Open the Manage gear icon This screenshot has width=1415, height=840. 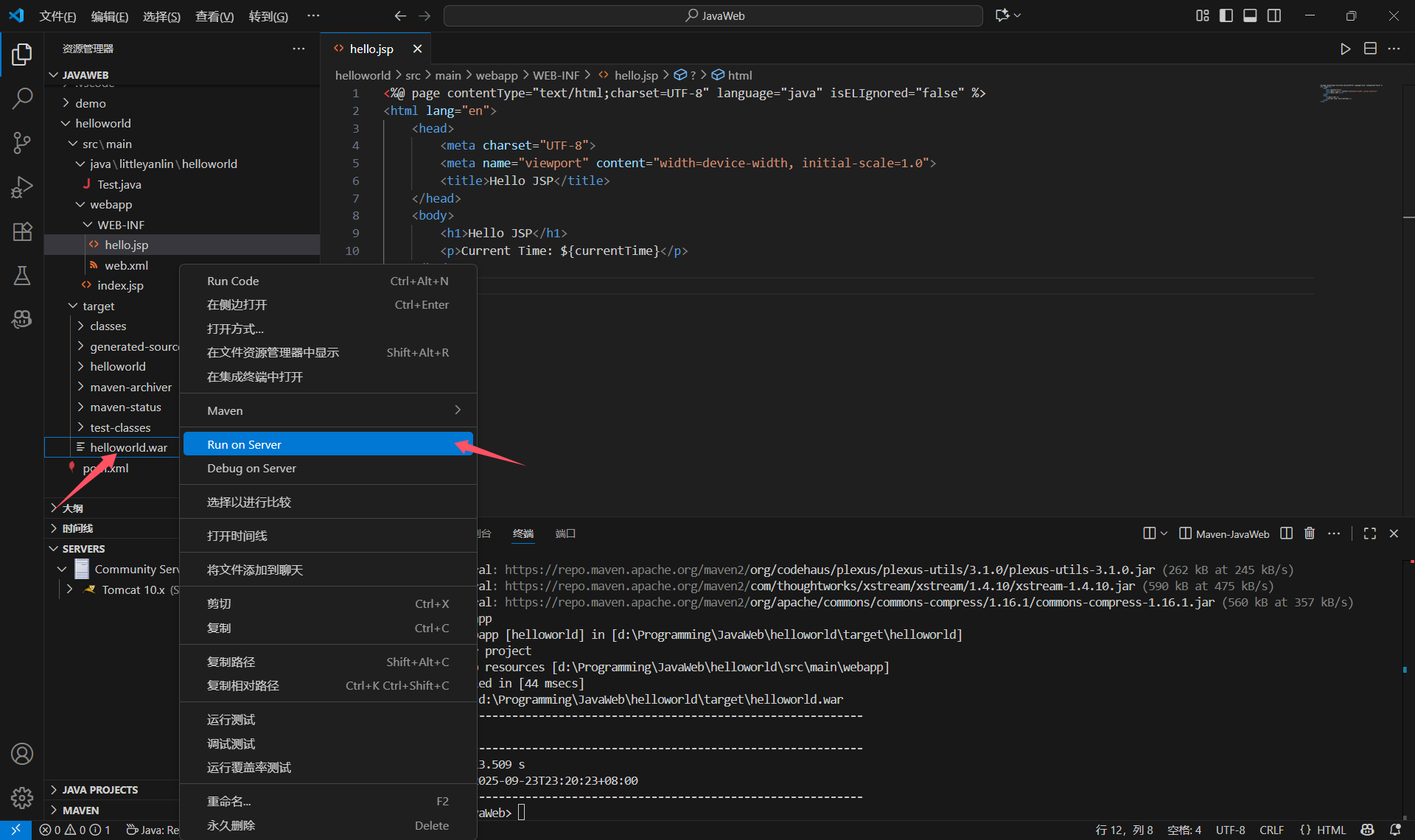click(22, 797)
